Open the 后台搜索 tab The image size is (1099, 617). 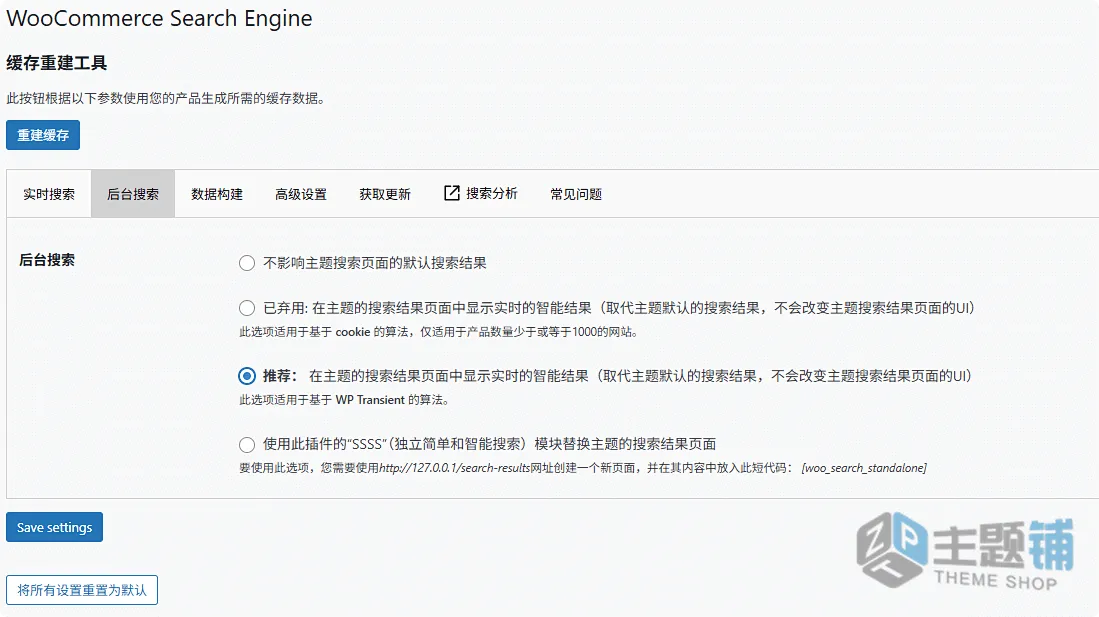(133, 194)
